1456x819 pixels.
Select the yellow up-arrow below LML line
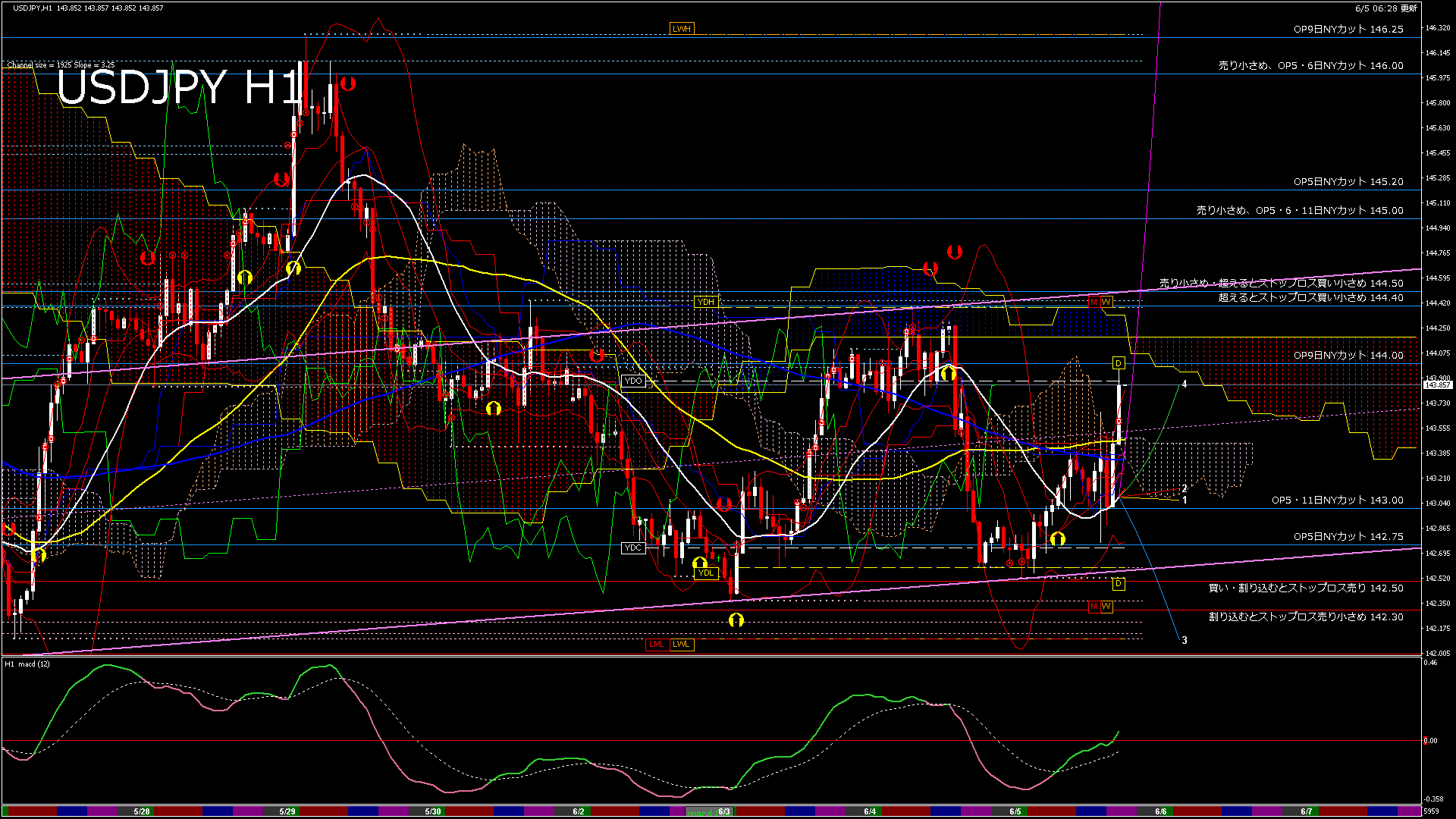[x=736, y=620]
